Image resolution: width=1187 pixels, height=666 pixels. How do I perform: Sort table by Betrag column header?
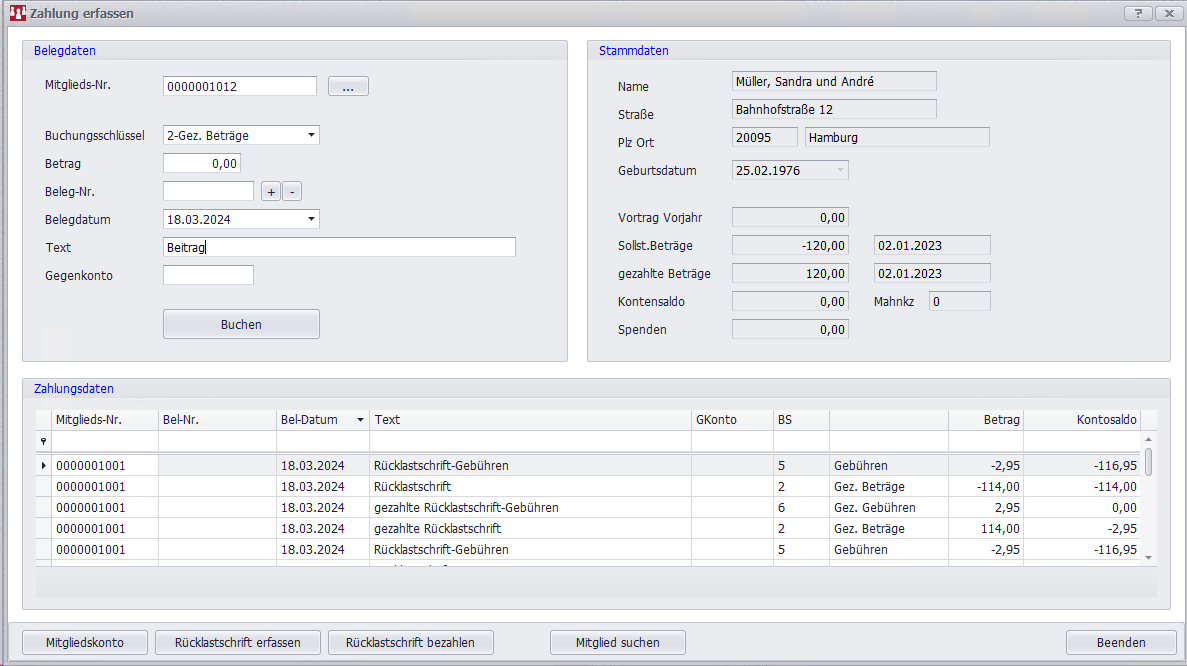pos(985,420)
